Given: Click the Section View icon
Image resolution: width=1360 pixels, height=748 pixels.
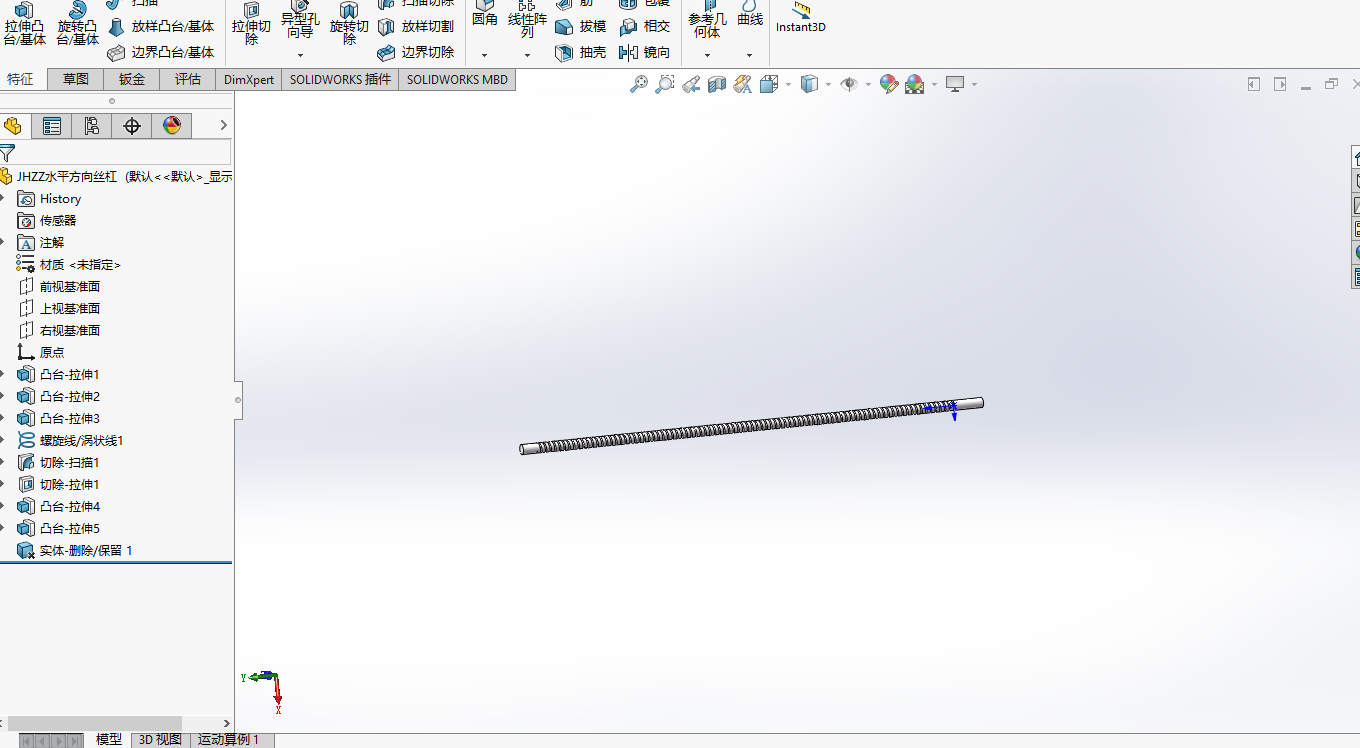Looking at the screenshot, I should tap(716, 84).
